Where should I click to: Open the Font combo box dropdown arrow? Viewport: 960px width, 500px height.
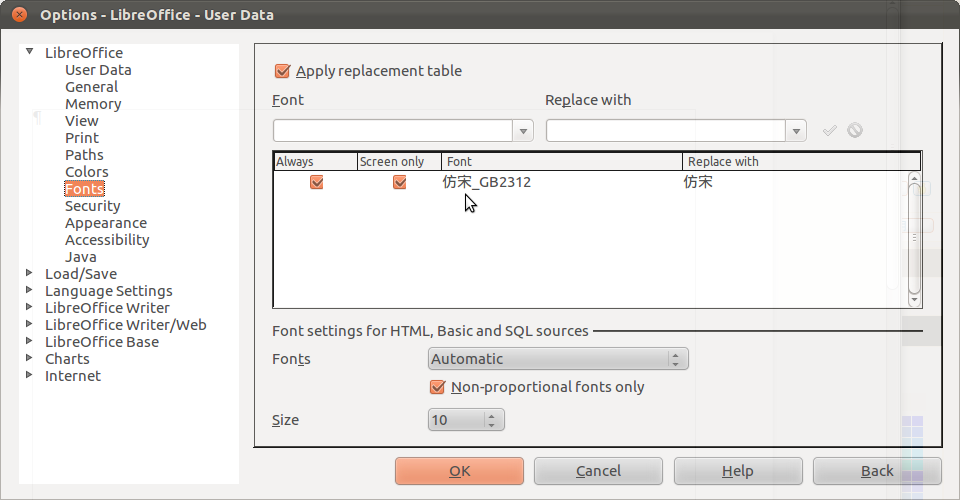tap(523, 131)
